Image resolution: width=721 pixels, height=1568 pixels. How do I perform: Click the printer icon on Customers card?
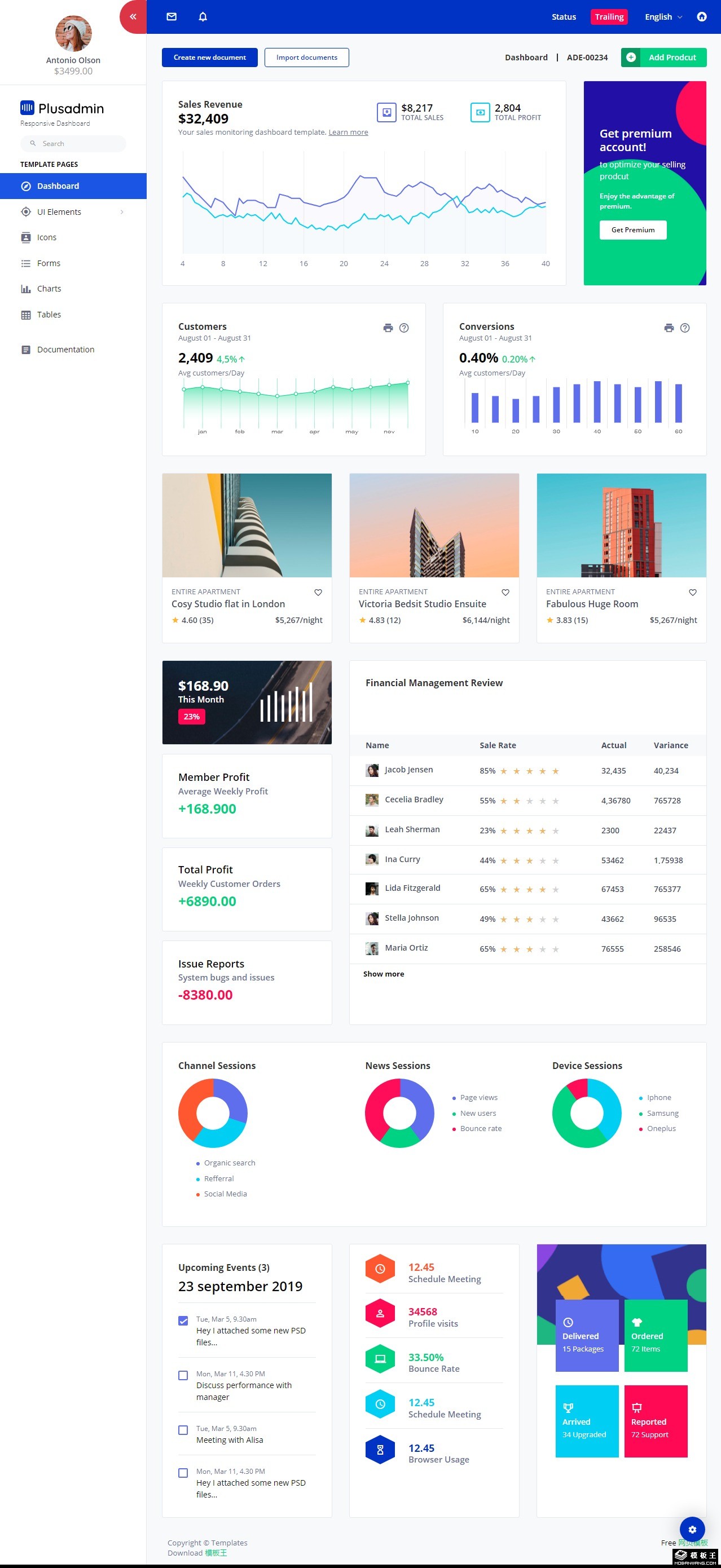click(388, 328)
